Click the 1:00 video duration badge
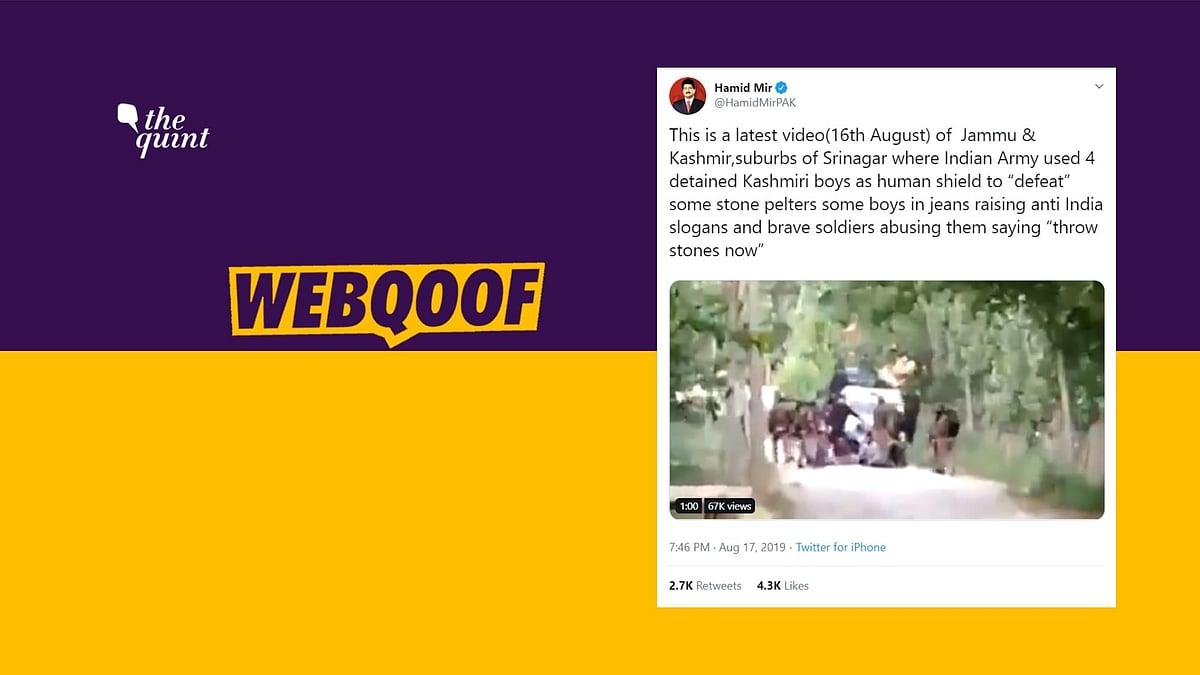The image size is (1200, 675). [688, 507]
